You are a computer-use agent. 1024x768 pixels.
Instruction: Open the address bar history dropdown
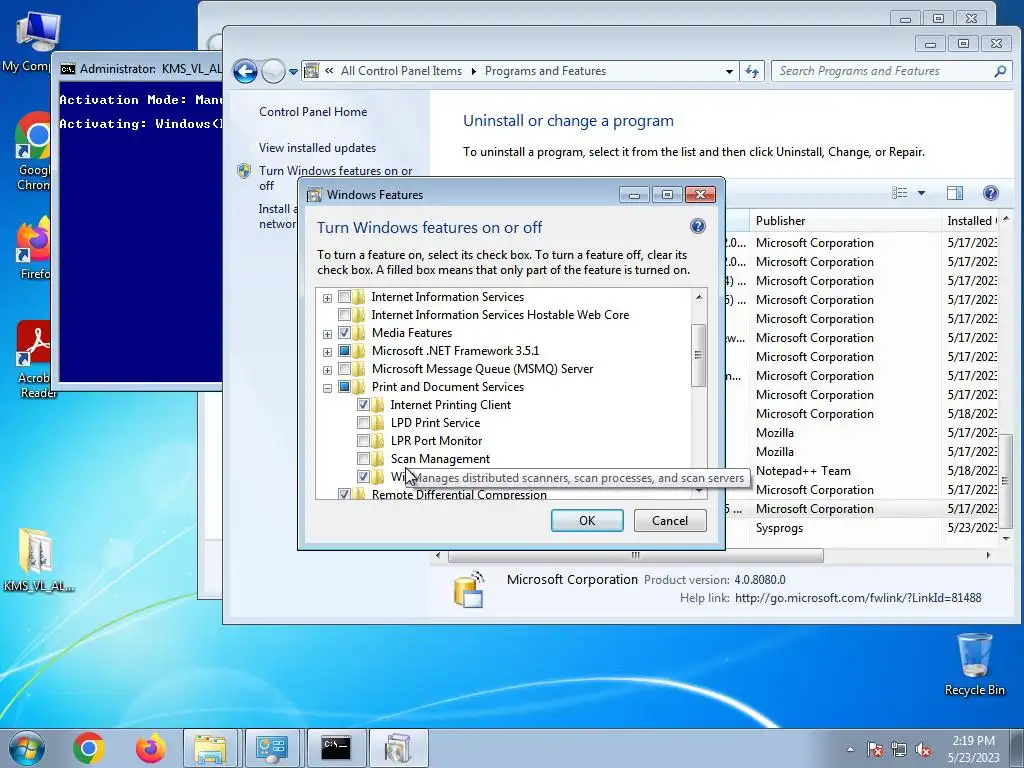tap(729, 71)
